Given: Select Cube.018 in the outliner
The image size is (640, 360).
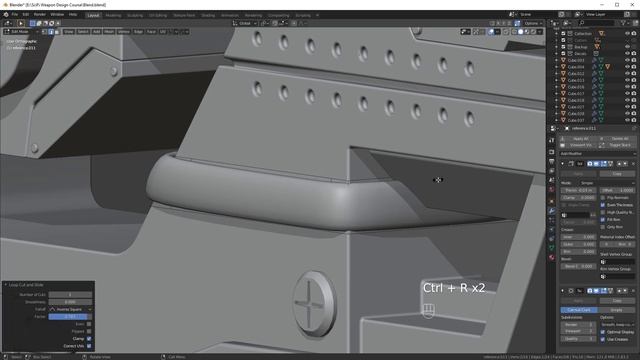Looking at the screenshot, I should [x=576, y=100].
